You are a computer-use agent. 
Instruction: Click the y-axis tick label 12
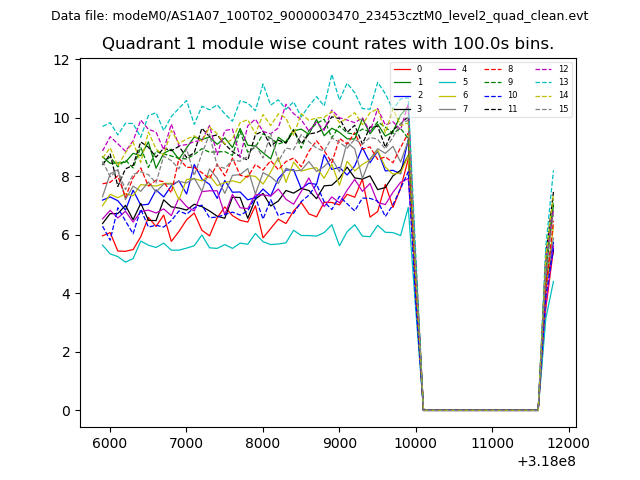pyautogui.click(x=62, y=60)
